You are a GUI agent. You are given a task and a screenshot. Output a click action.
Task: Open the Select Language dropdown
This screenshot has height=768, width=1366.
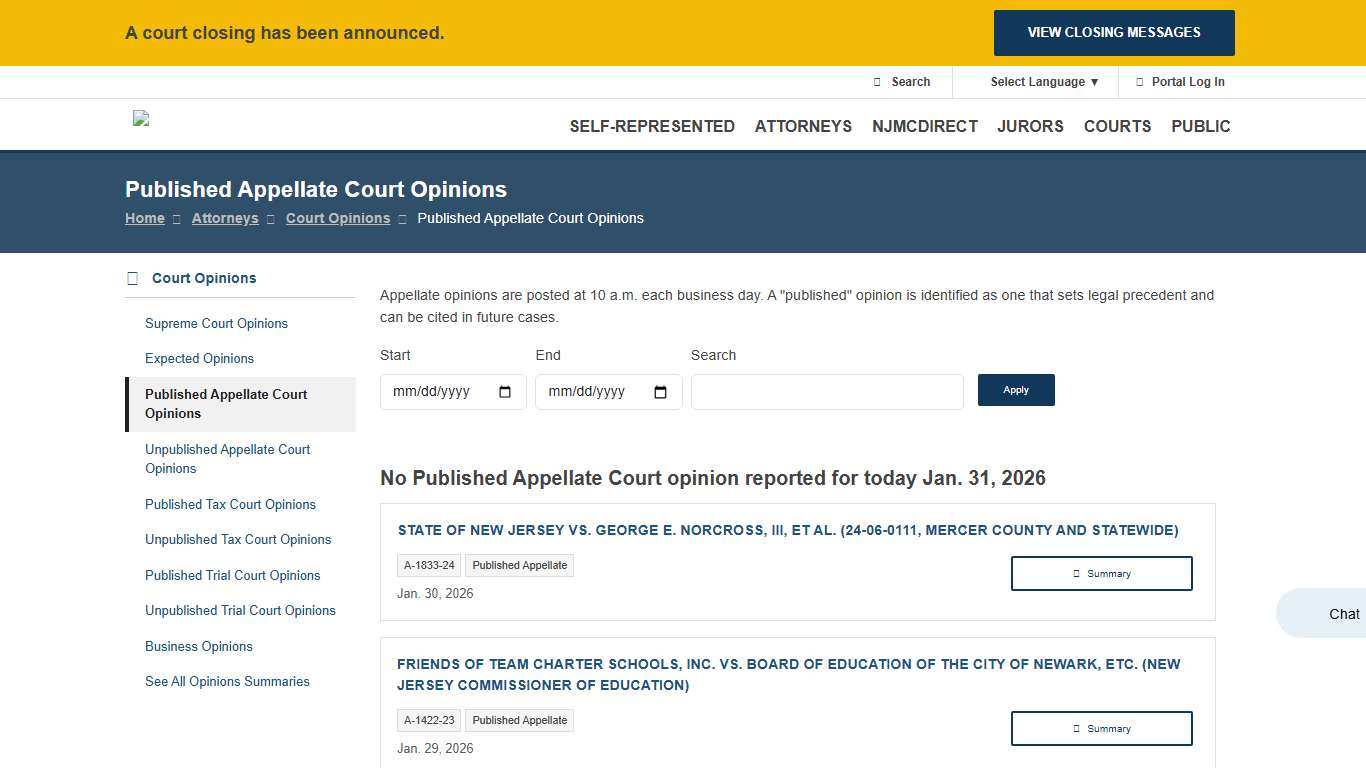pos(1043,82)
